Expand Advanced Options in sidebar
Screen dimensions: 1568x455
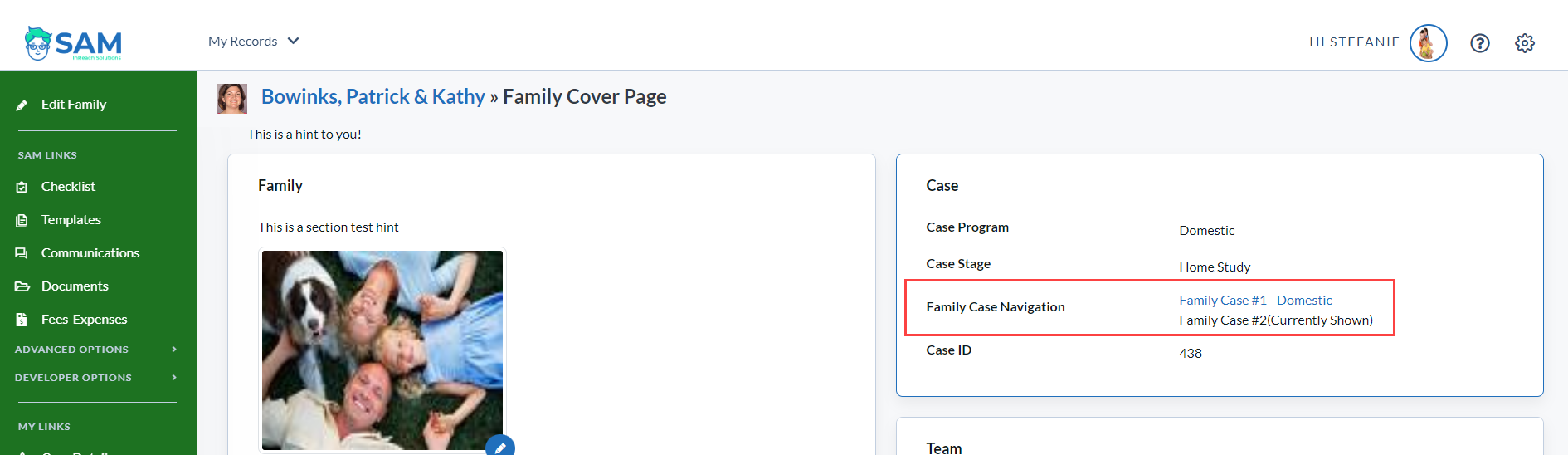[x=96, y=350]
